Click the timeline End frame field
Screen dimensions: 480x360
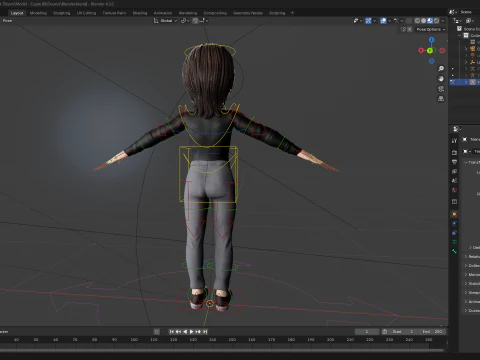tap(432, 332)
